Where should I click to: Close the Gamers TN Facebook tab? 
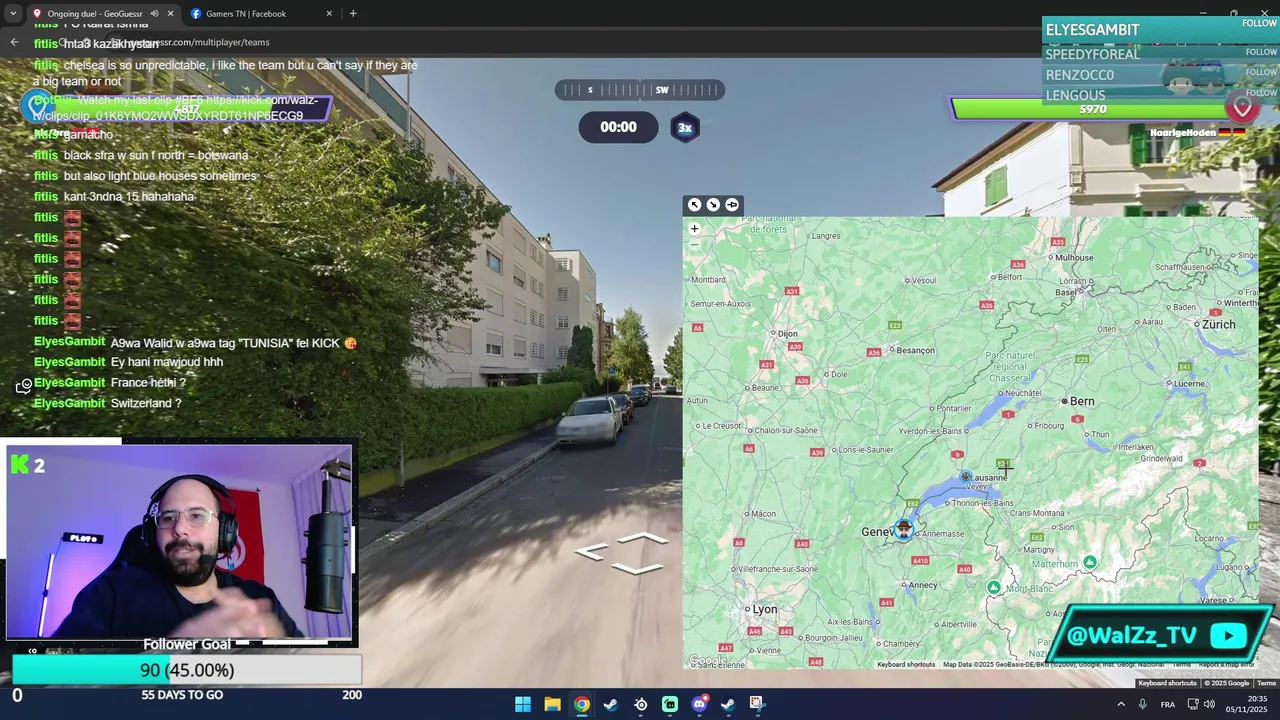click(x=329, y=14)
